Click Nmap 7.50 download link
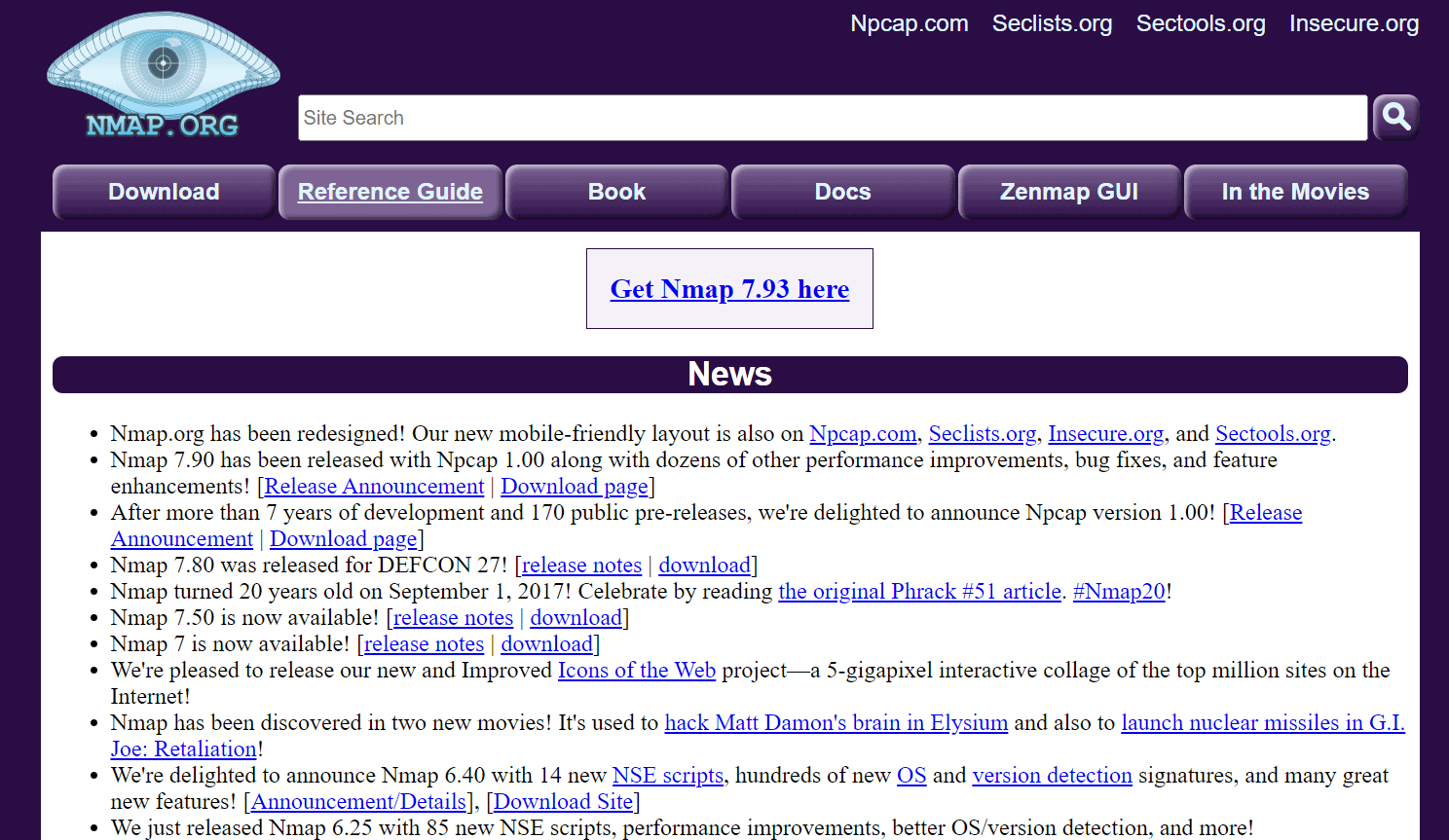This screenshot has width=1449, height=840. pos(576,617)
